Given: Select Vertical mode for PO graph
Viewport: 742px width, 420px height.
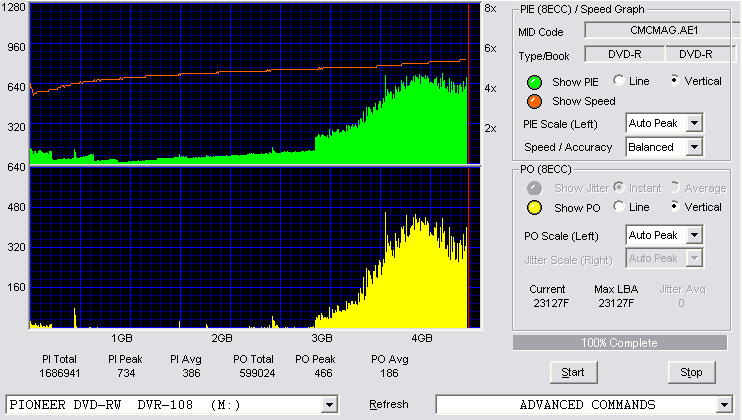Looking at the screenshot, I should pyautogui.click(x=675, y=207).
